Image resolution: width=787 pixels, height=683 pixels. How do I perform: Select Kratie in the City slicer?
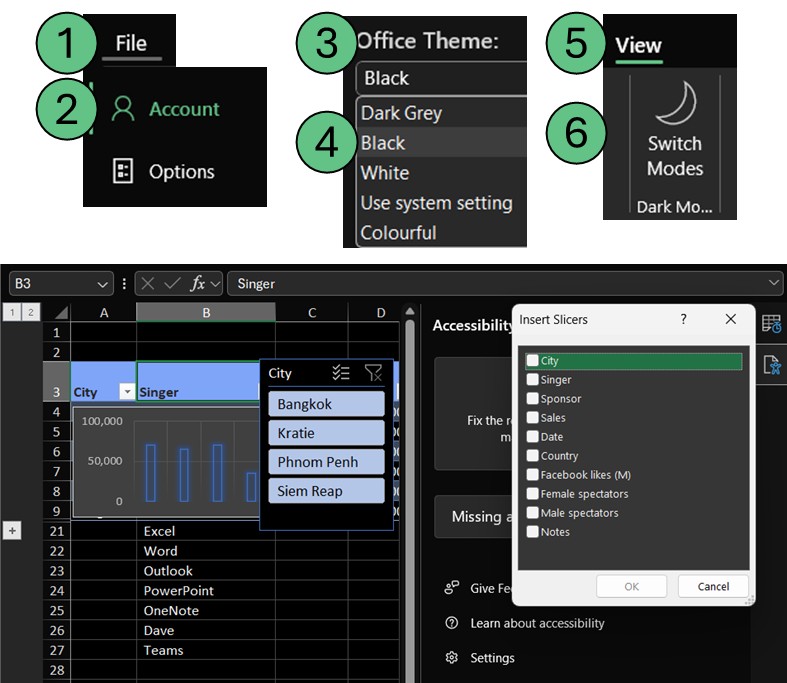pos(326,433)
